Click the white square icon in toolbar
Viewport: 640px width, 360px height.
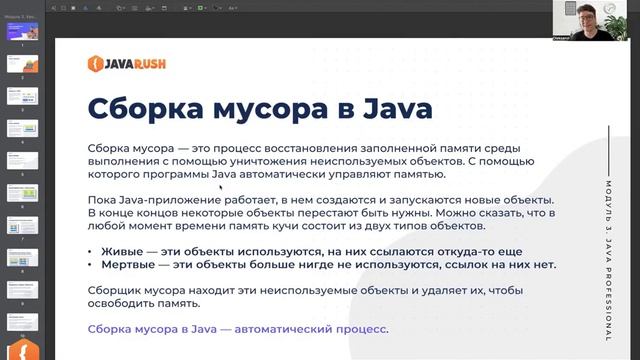[x=73, y=8]
